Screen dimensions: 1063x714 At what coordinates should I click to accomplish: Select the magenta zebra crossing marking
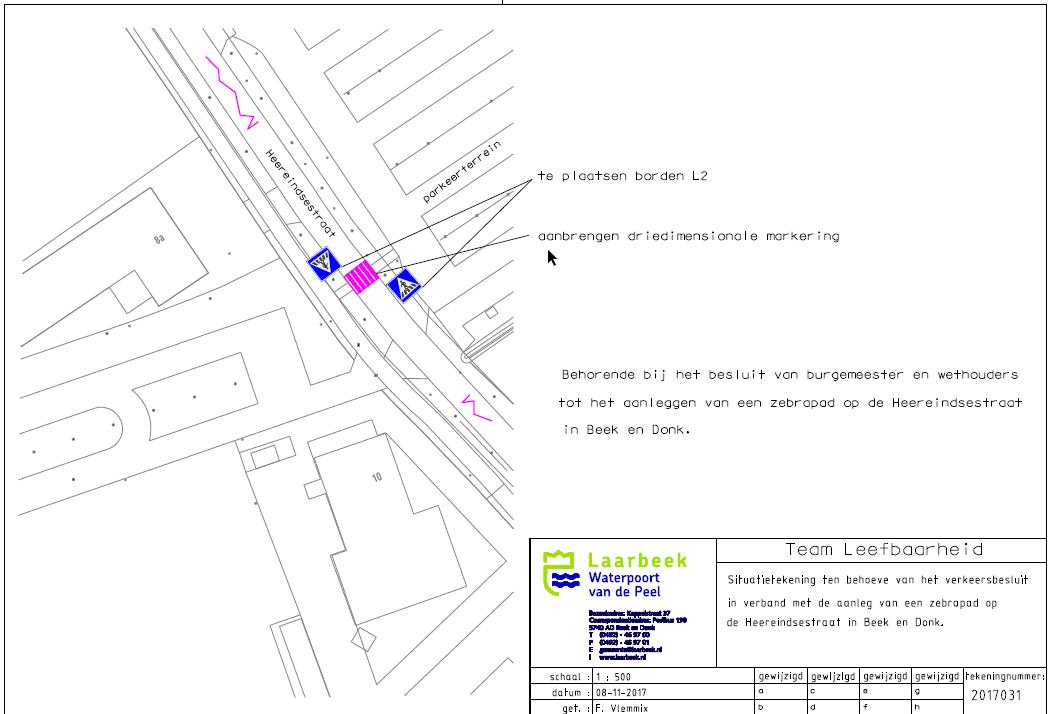[361, 276]
